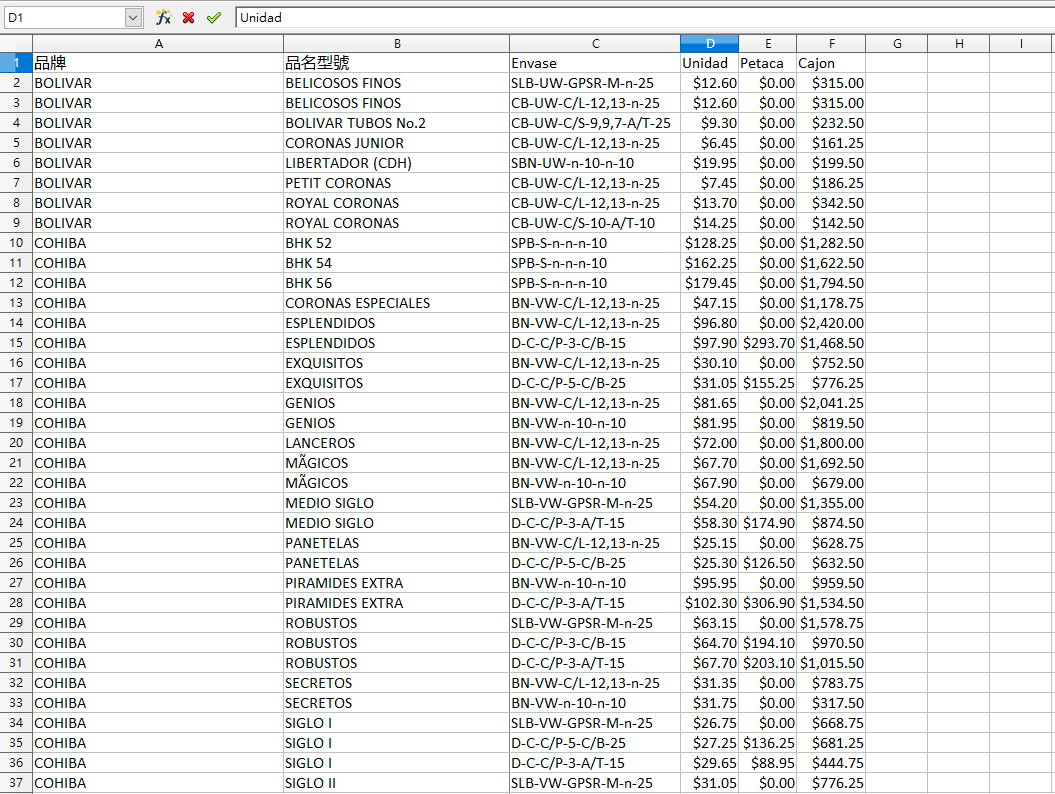Click the formula input line showing Unidad
The height and width of the screenshot is (794, 1055).
point(645,17)
